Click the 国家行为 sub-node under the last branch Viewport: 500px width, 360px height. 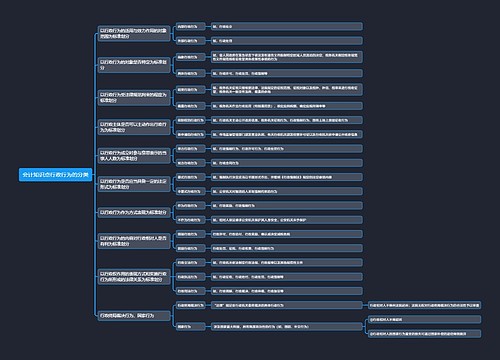190,327
